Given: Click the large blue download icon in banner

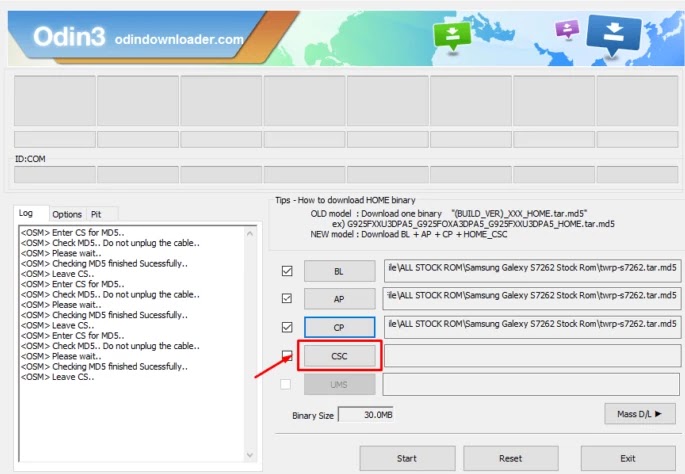Looking at the screenshot, I should click(x=614, y=35).
